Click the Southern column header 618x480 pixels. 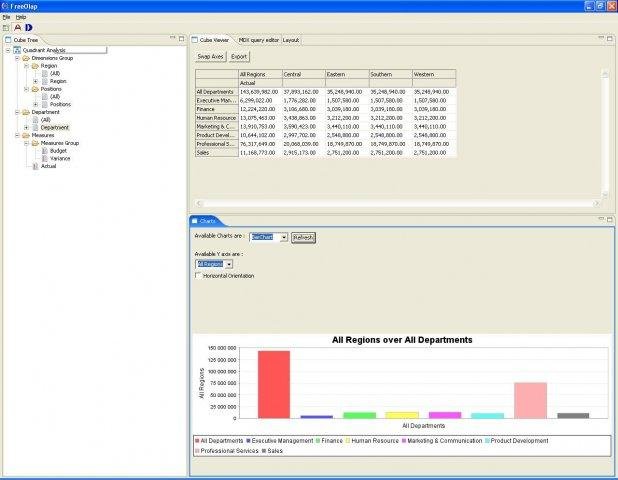tap(391, 74)
